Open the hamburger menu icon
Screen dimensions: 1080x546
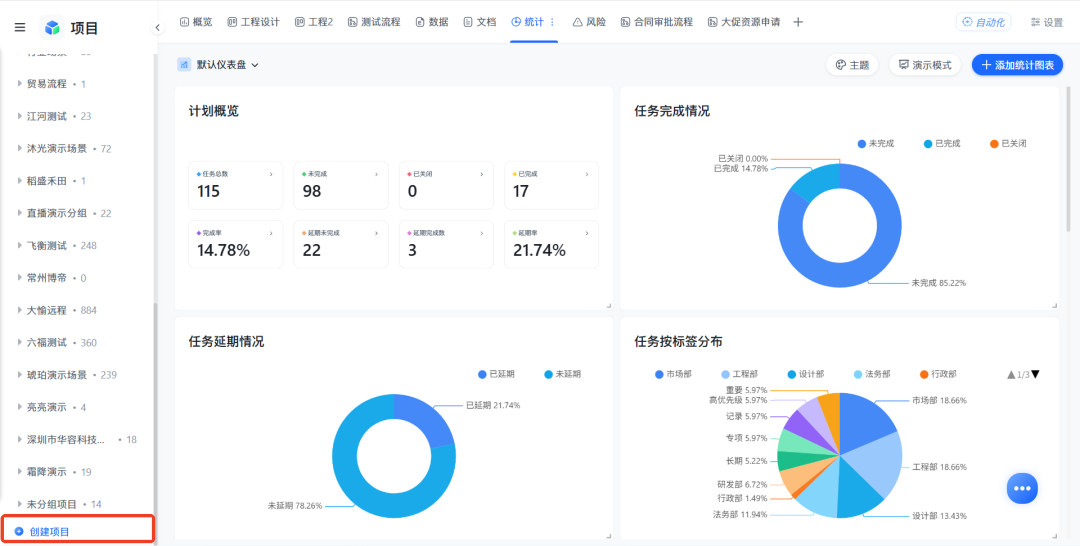[20, 28]
